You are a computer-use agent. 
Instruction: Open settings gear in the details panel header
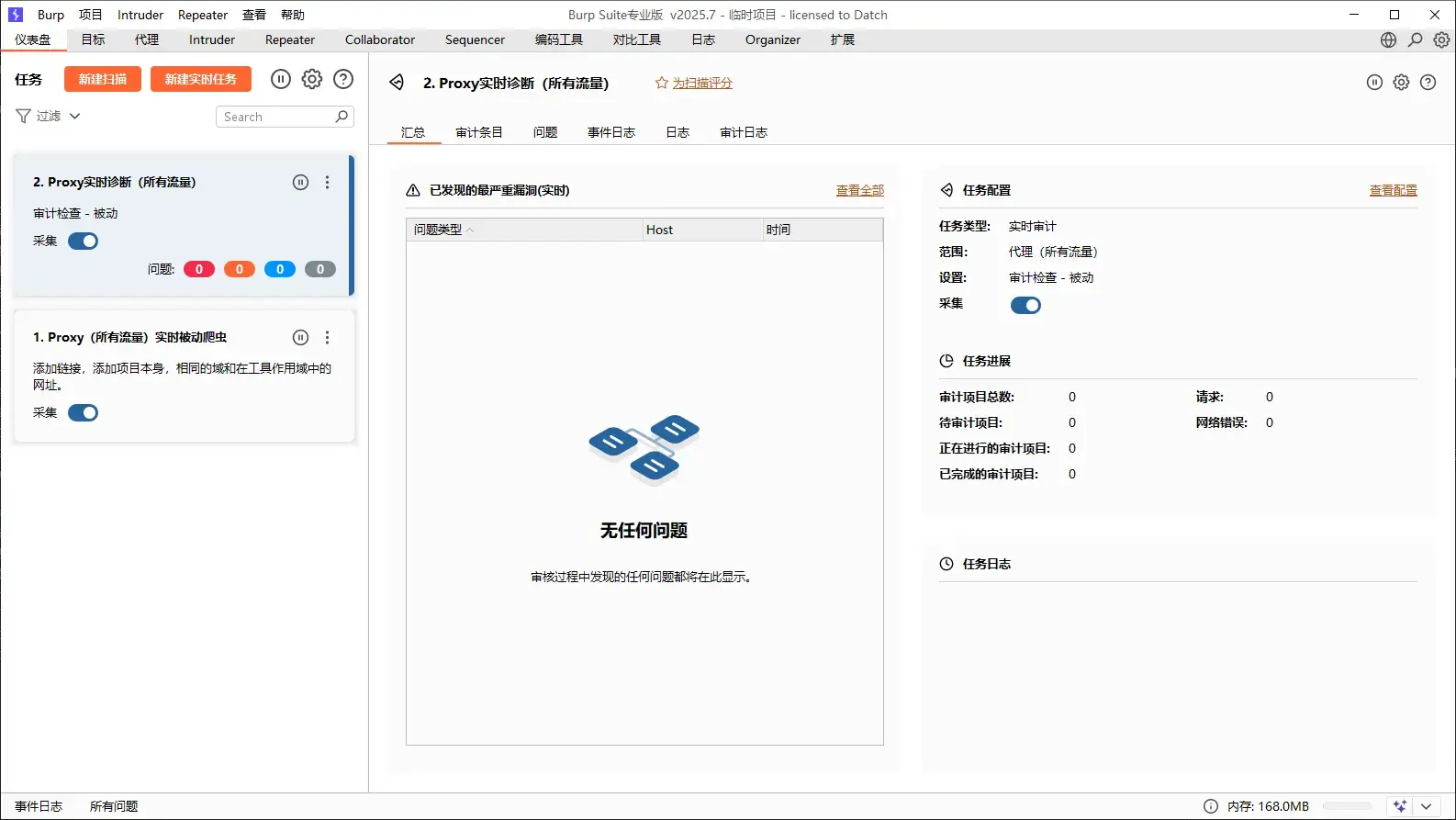click(1401, 82)
